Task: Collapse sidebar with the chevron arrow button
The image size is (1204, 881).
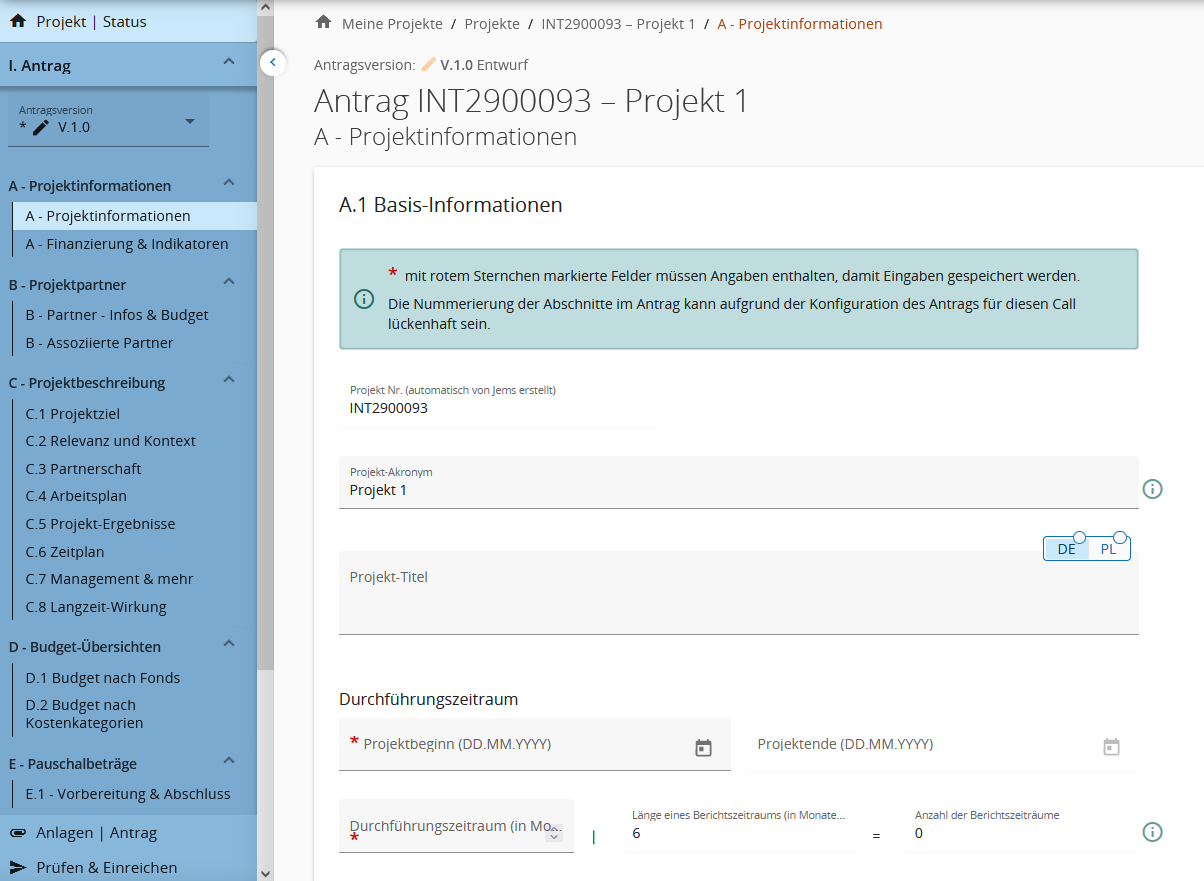Action: point(273,63)
